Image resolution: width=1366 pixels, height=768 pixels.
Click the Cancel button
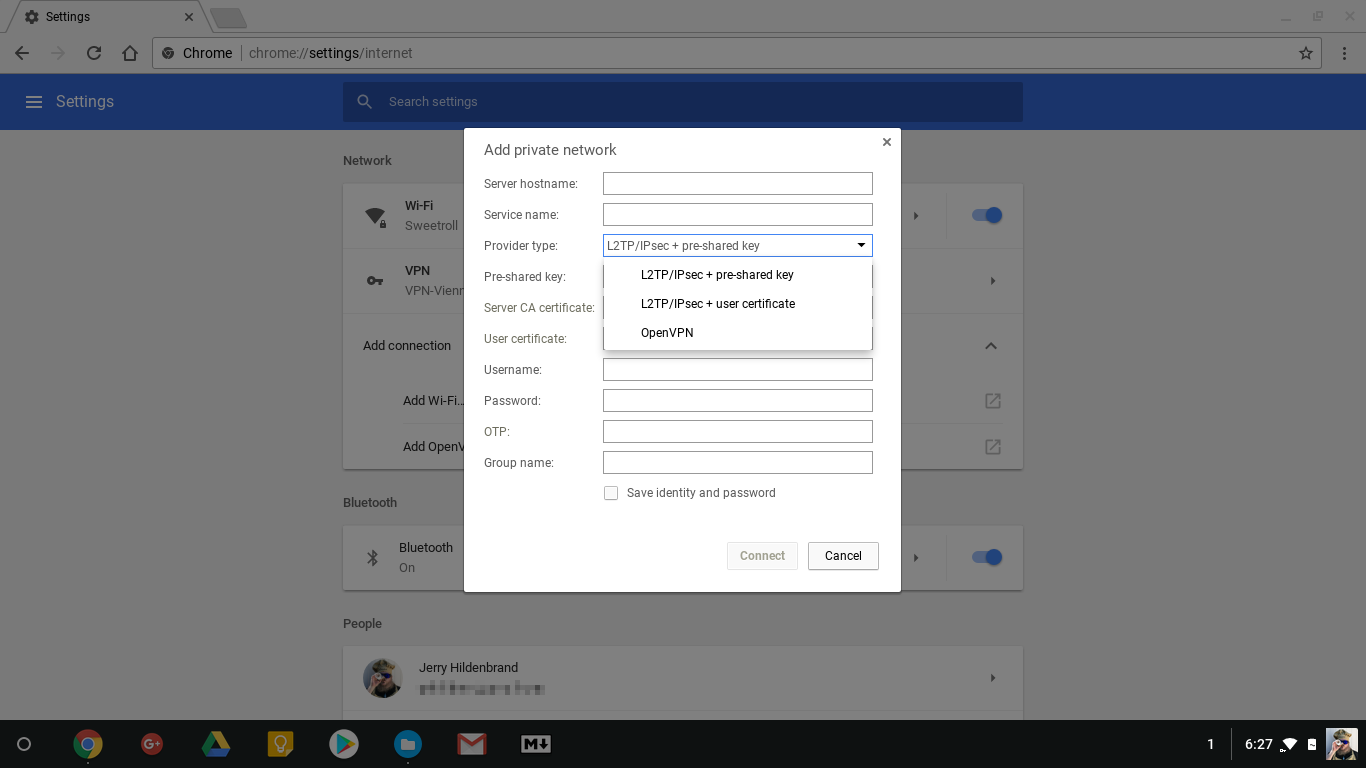(x=843, y=556)
